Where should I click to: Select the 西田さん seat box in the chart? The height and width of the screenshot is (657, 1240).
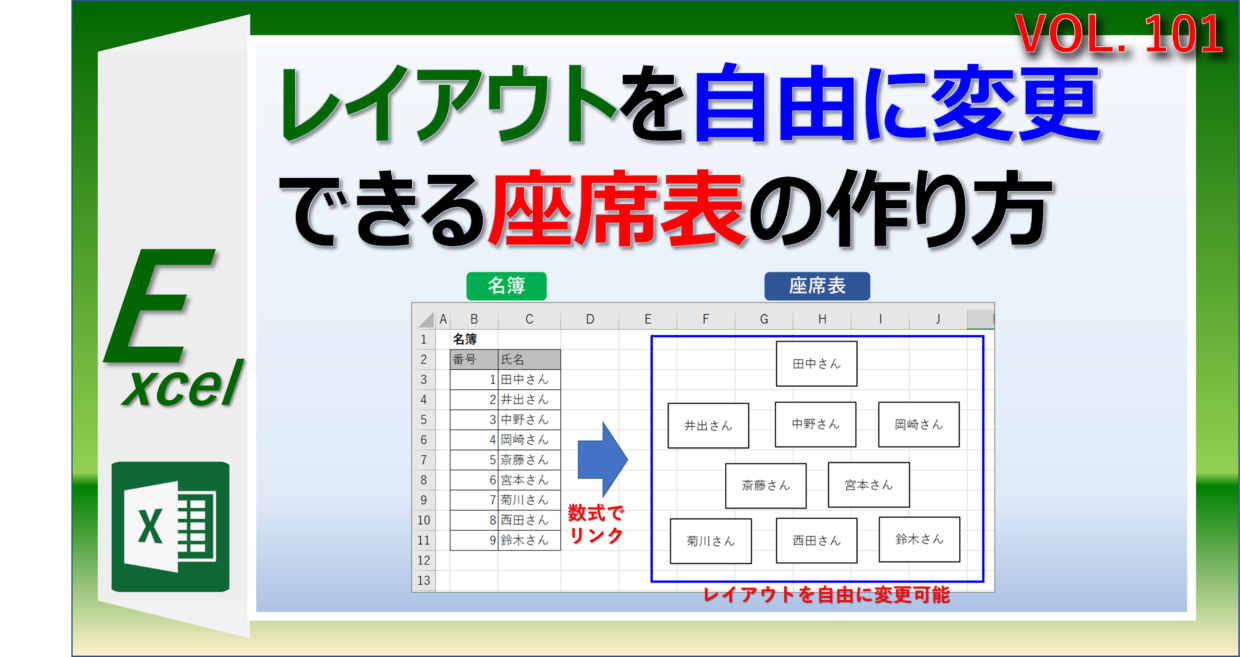pos(817,540)
